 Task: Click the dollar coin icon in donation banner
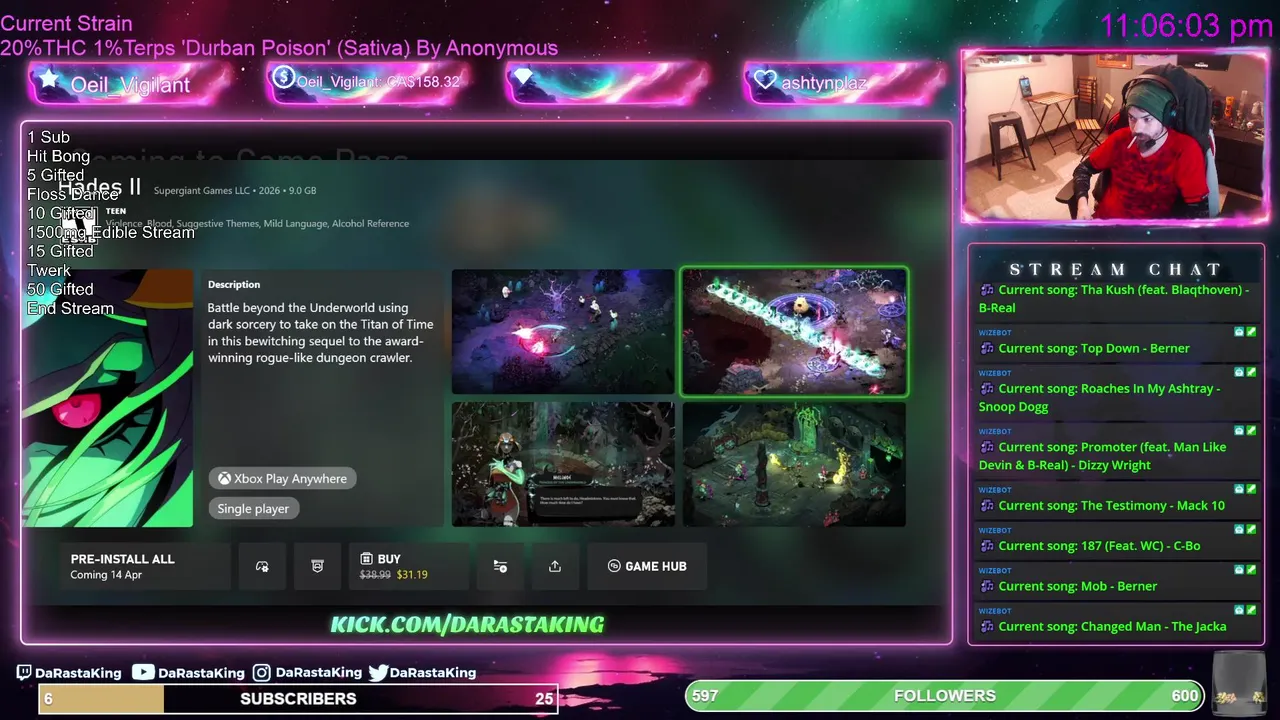(283, 77)
